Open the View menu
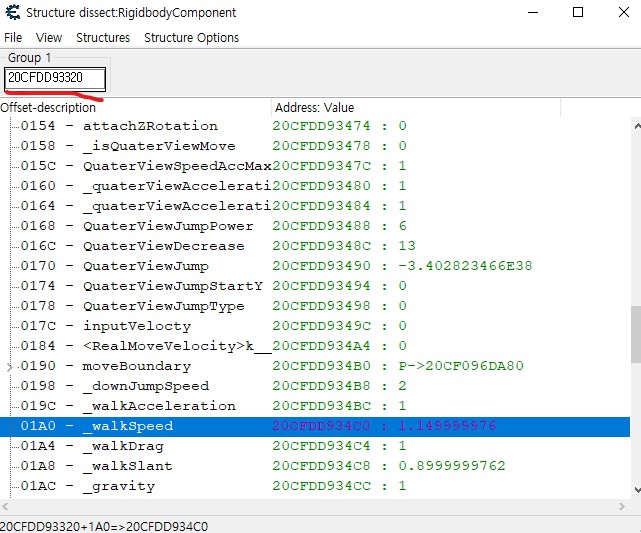The height and width of the screenshot is (533, 641). 49,37
